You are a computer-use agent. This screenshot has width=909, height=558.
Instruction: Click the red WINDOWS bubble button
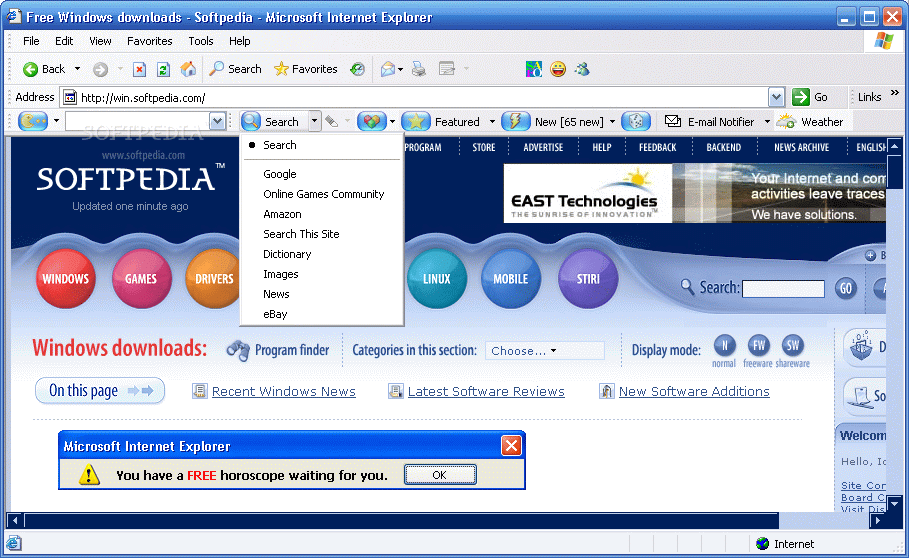(x=66, y=279)
